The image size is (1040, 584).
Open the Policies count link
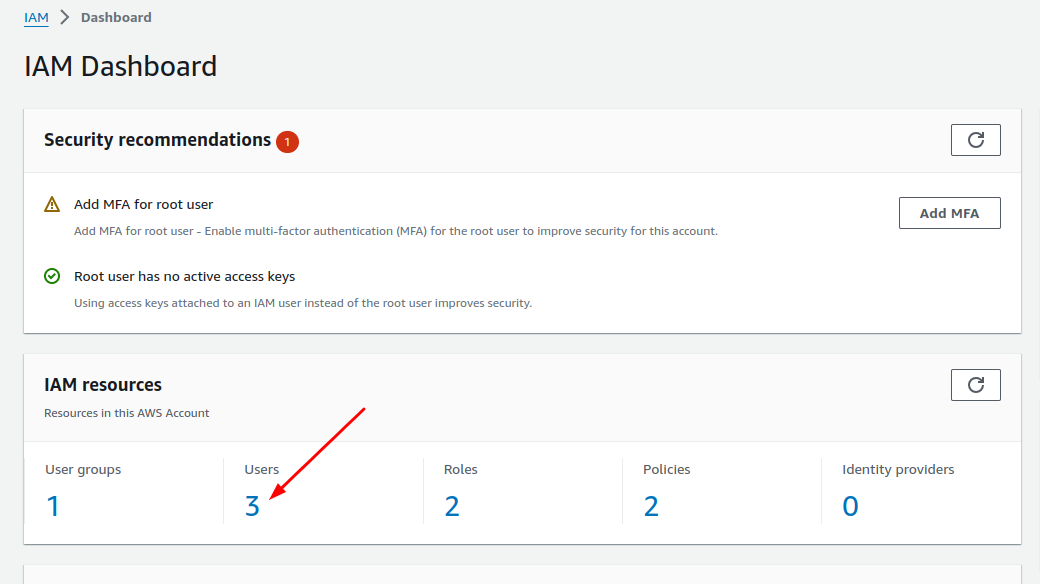(651, 505)
